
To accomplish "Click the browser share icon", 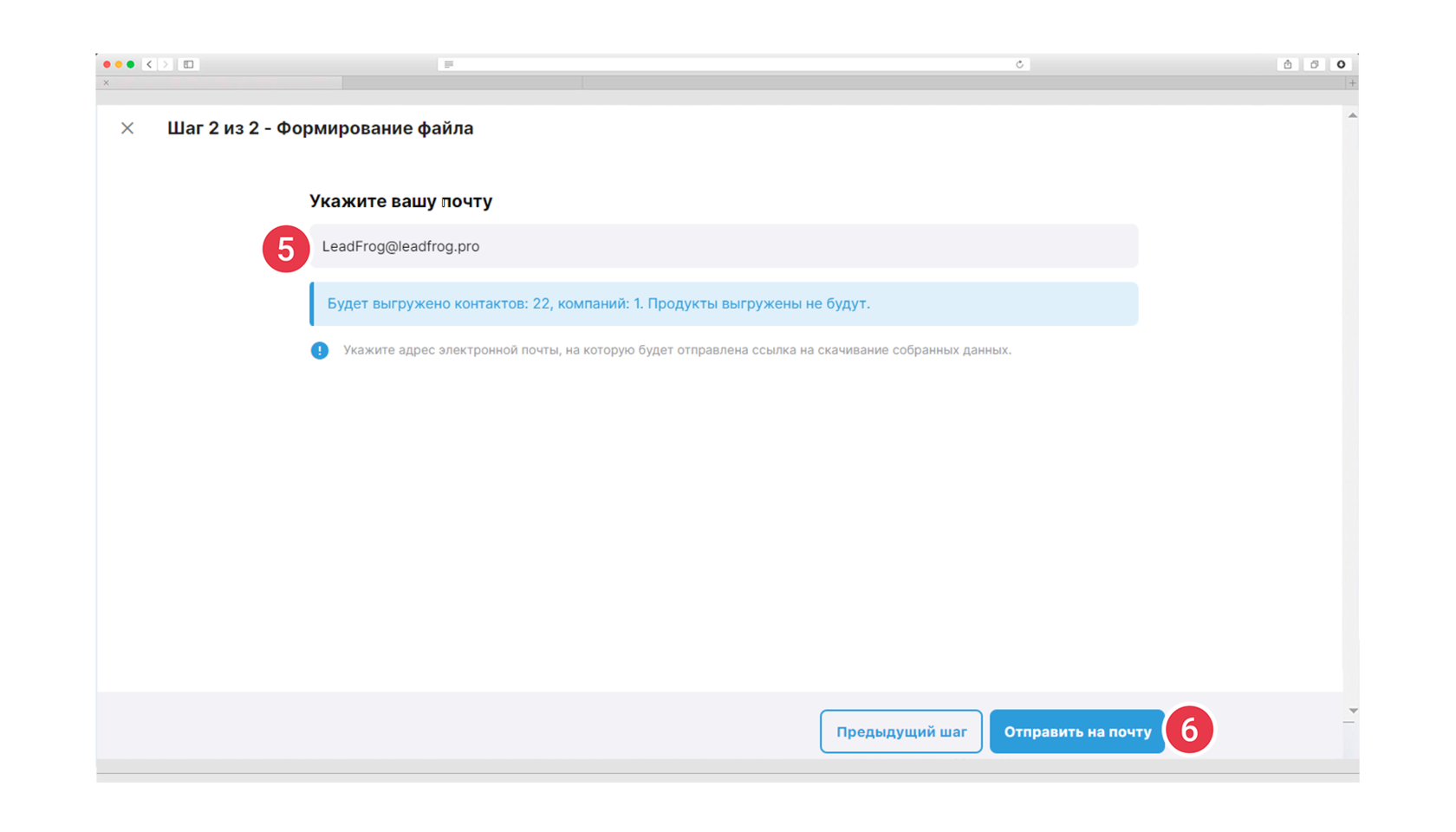I will coord(1288,64).
